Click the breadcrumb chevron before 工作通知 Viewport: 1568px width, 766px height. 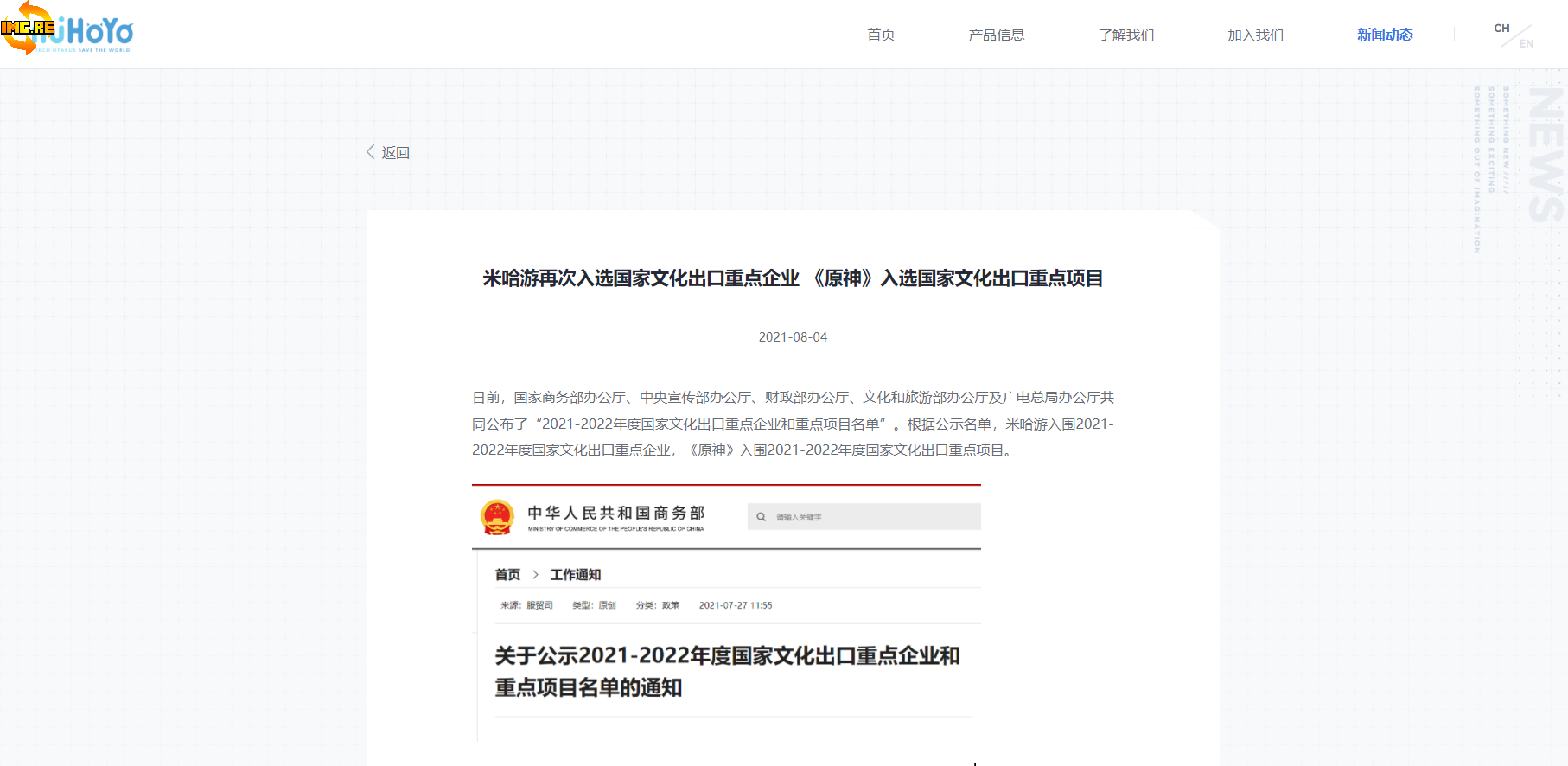point(536,575)
